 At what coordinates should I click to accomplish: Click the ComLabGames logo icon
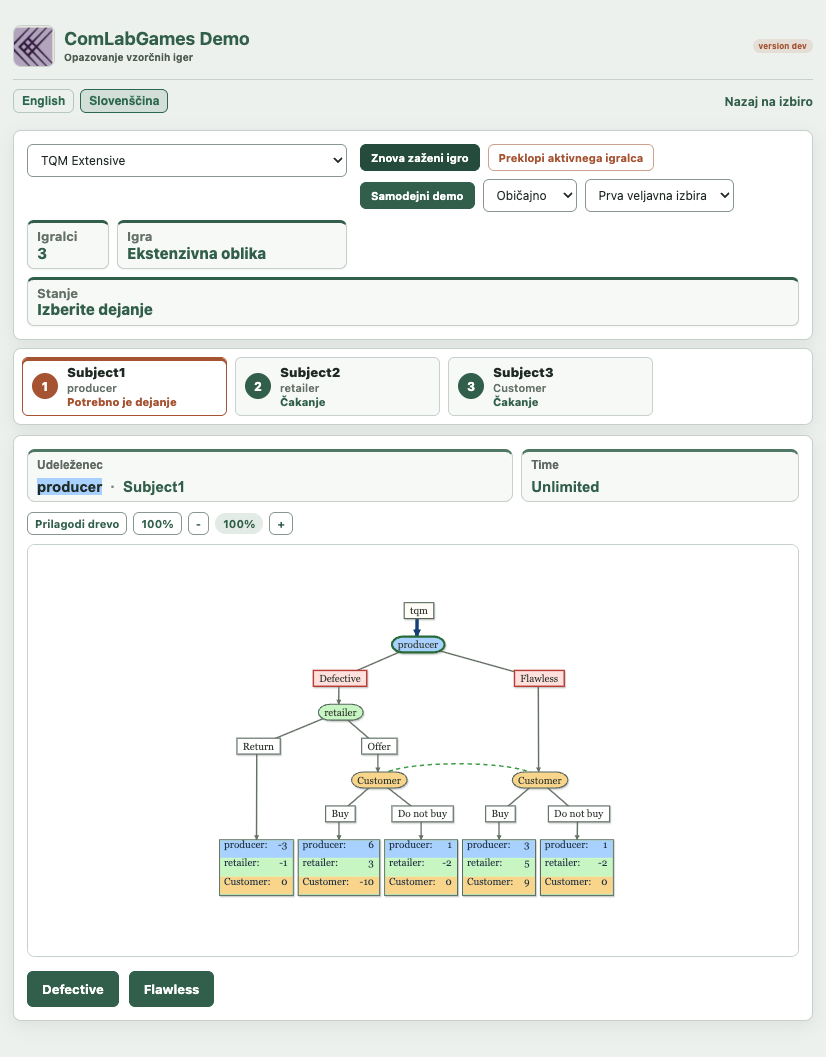point(34,47)
